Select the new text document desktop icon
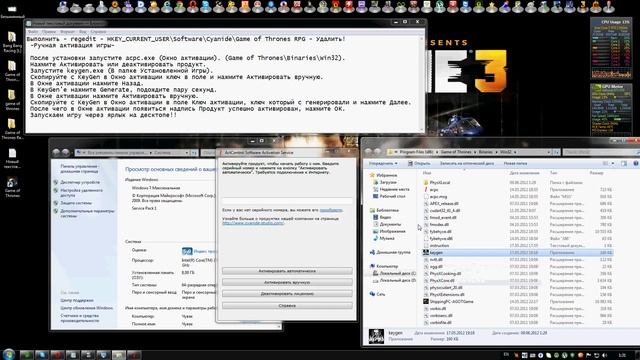 [x=12, y=158]
